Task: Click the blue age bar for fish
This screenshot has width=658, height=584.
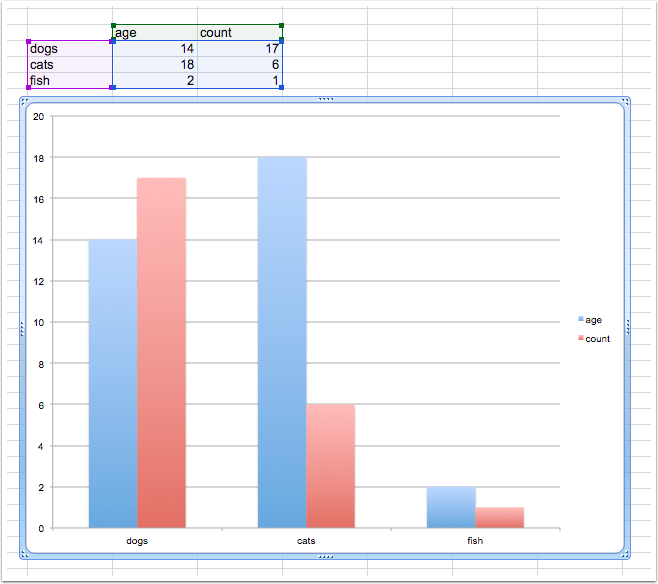Action: [x=451, y=507]
